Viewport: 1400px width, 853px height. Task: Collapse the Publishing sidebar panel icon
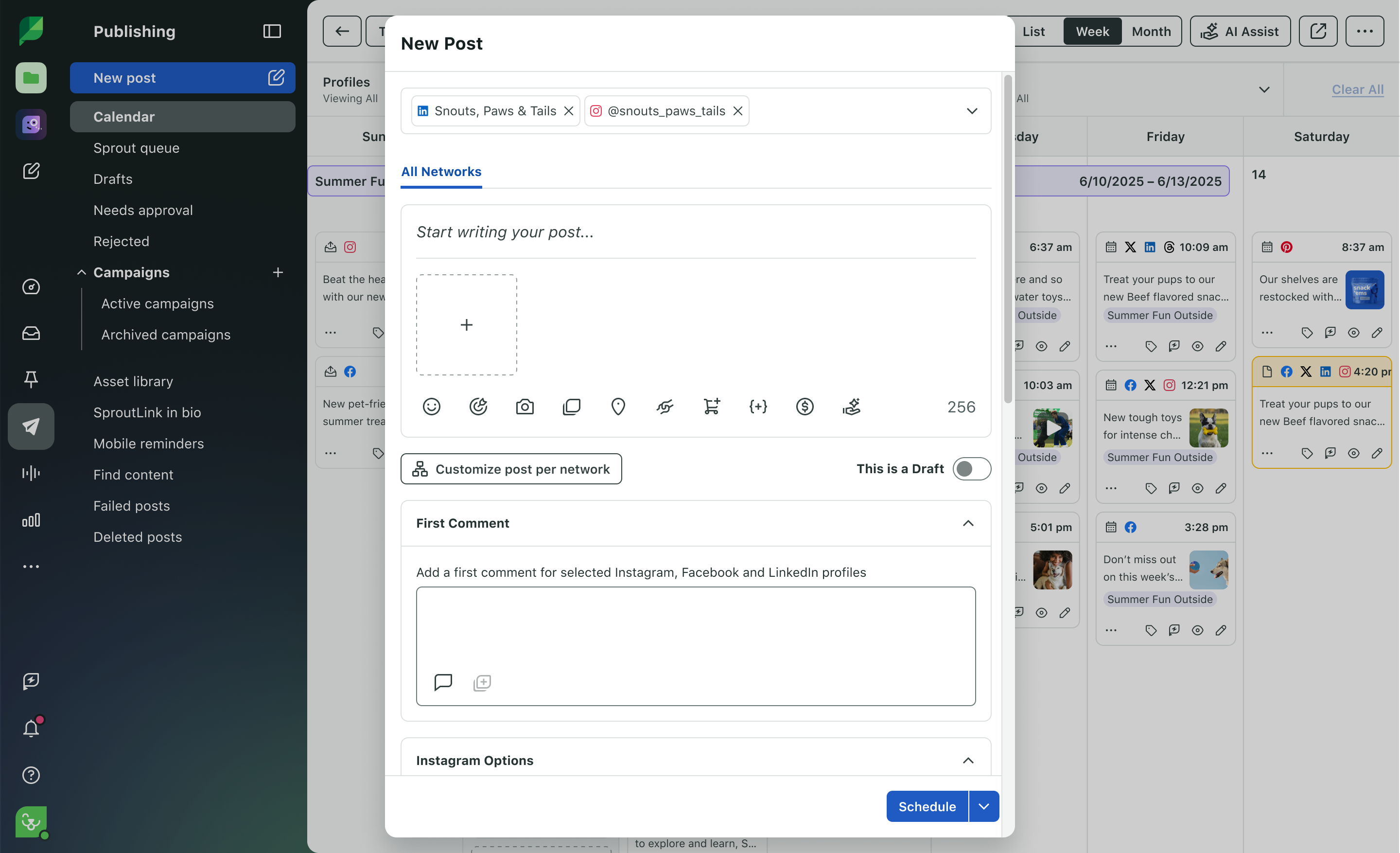[x=272, y=31]
